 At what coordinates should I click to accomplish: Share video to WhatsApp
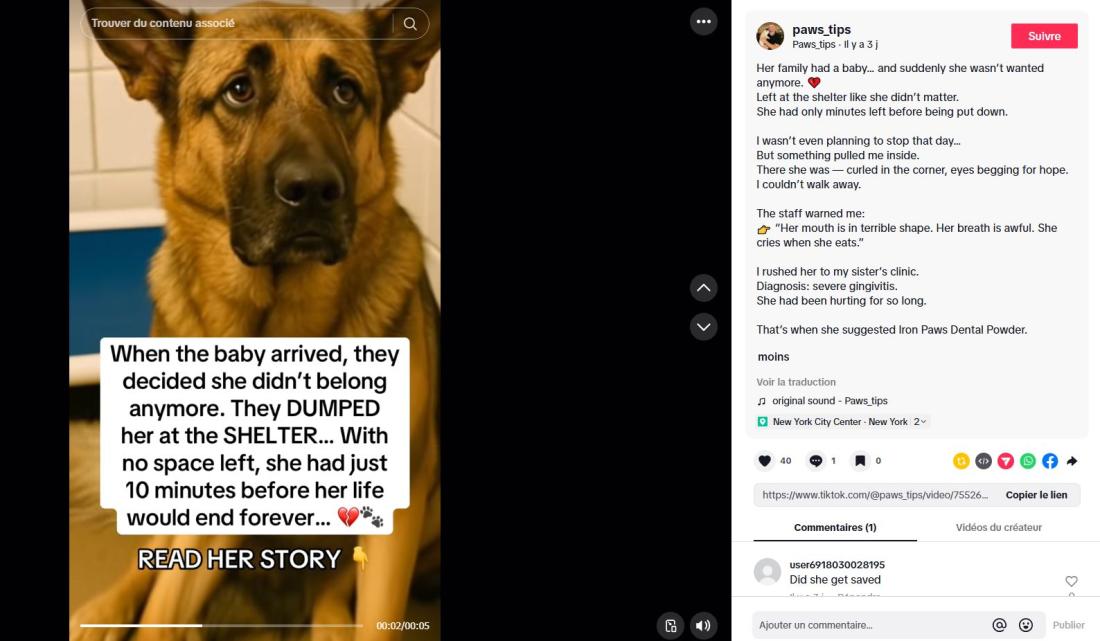coord(1028,461)
